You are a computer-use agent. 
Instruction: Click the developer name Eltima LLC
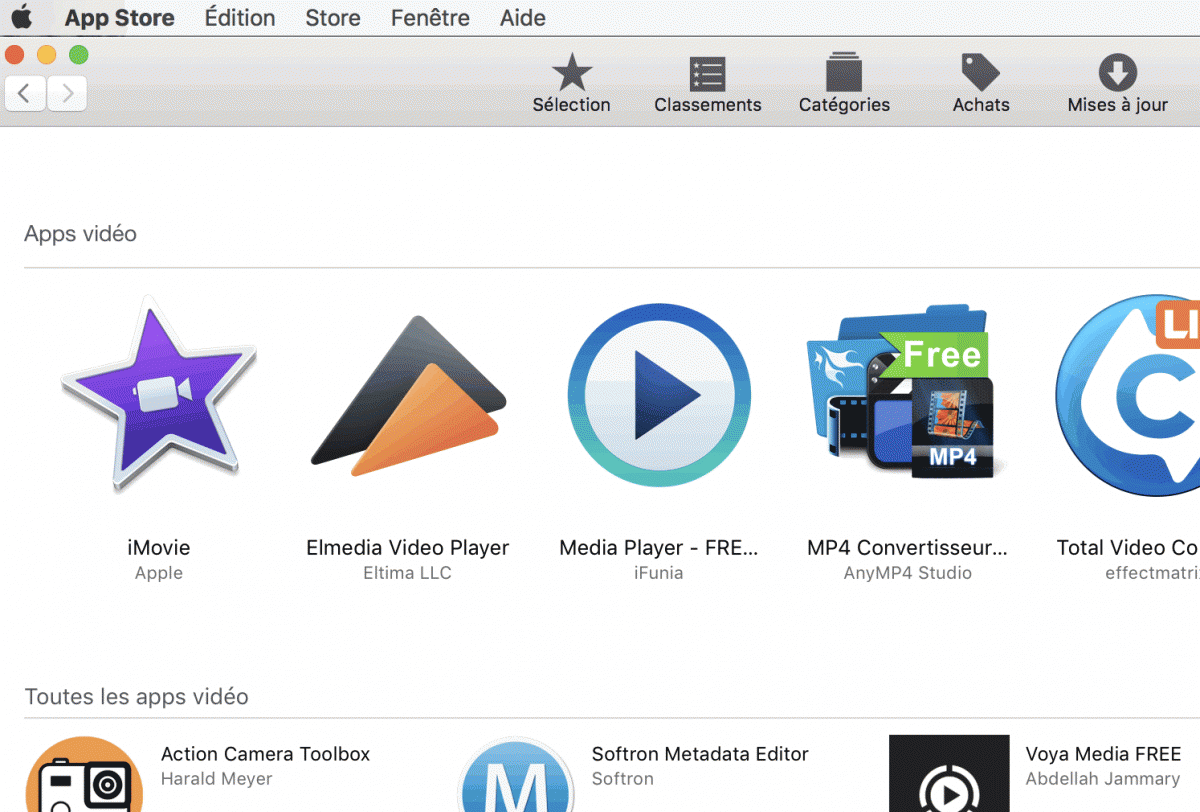(408, 573)
